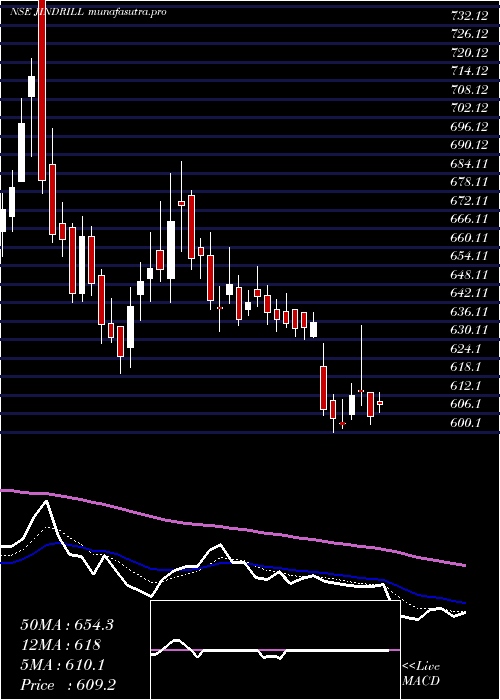Click the 'Price : 609.2' value
Viewport: 500px width, 700px height.
pyautogui.click(x=68, y=685)
